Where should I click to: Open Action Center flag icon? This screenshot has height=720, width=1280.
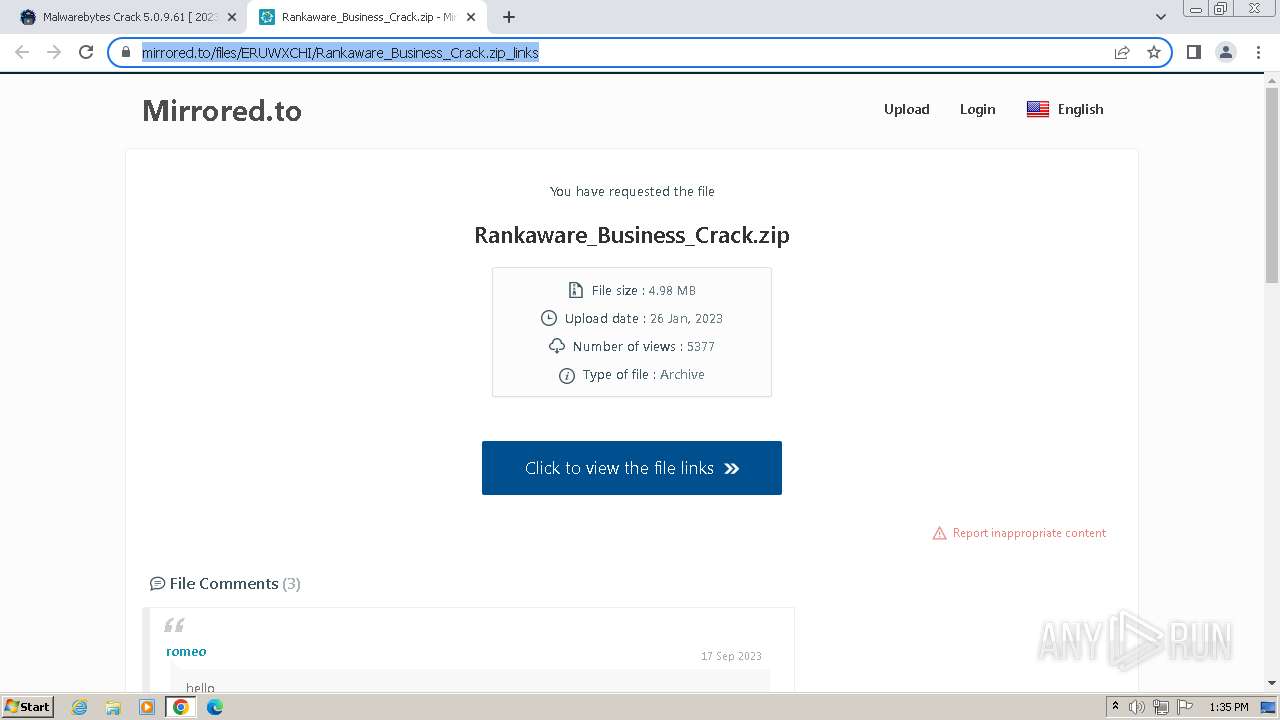[1184, 707]
